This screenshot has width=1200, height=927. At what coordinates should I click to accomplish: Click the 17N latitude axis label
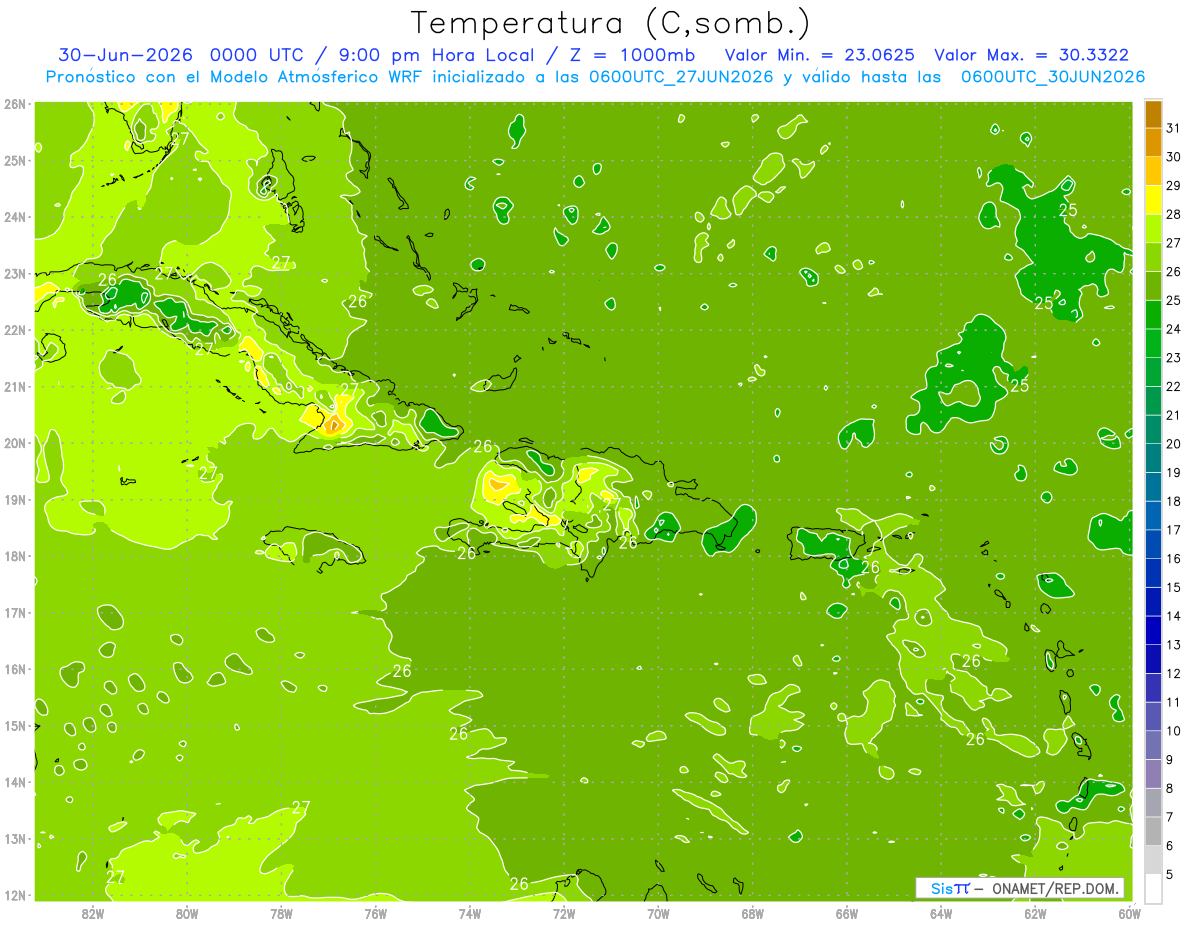click(x=15, y=612)
